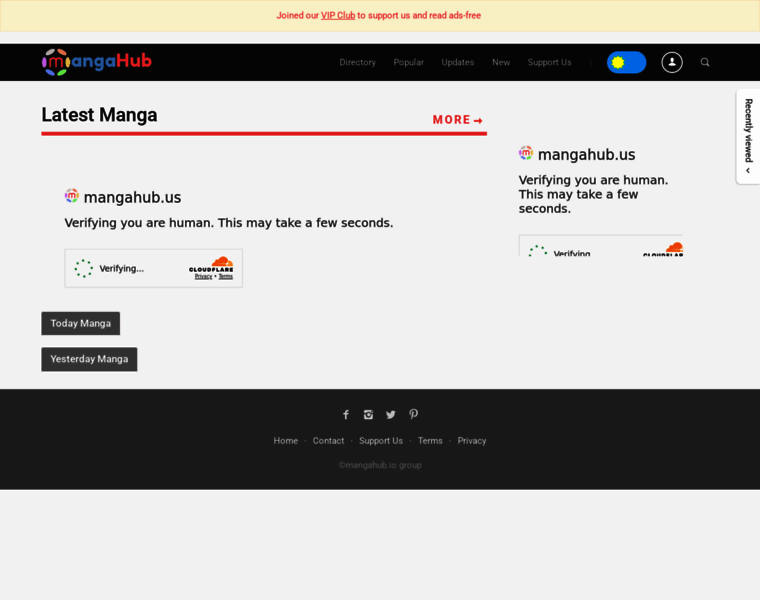Open the Terms footer link

click(430, 441)
